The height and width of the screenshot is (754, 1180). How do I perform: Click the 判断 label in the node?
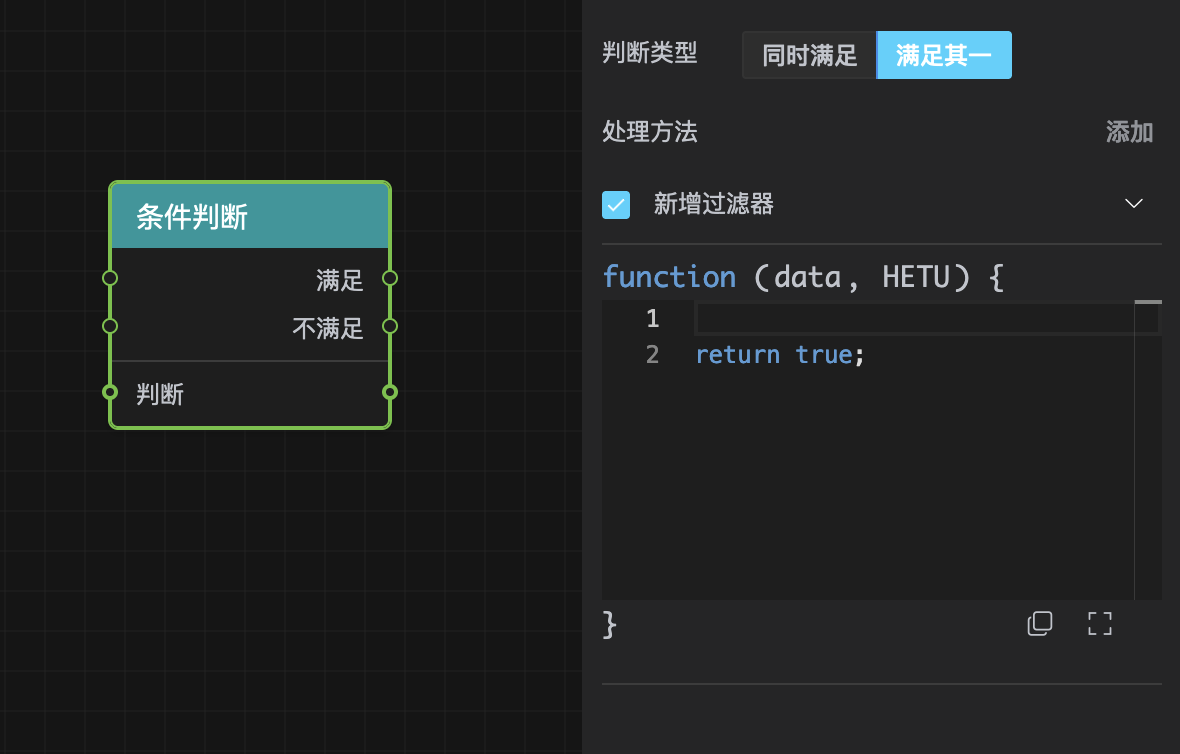coord(160,394)
